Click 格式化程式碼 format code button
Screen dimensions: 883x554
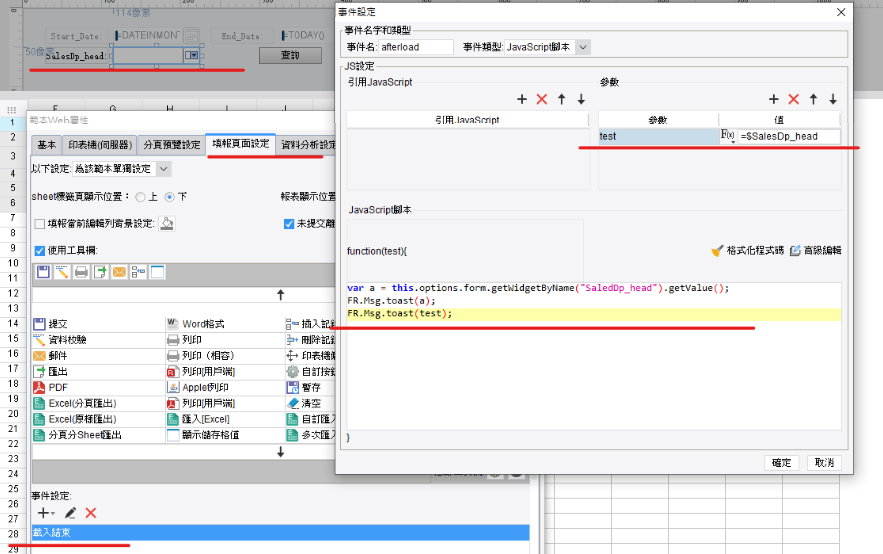point(747,251)
